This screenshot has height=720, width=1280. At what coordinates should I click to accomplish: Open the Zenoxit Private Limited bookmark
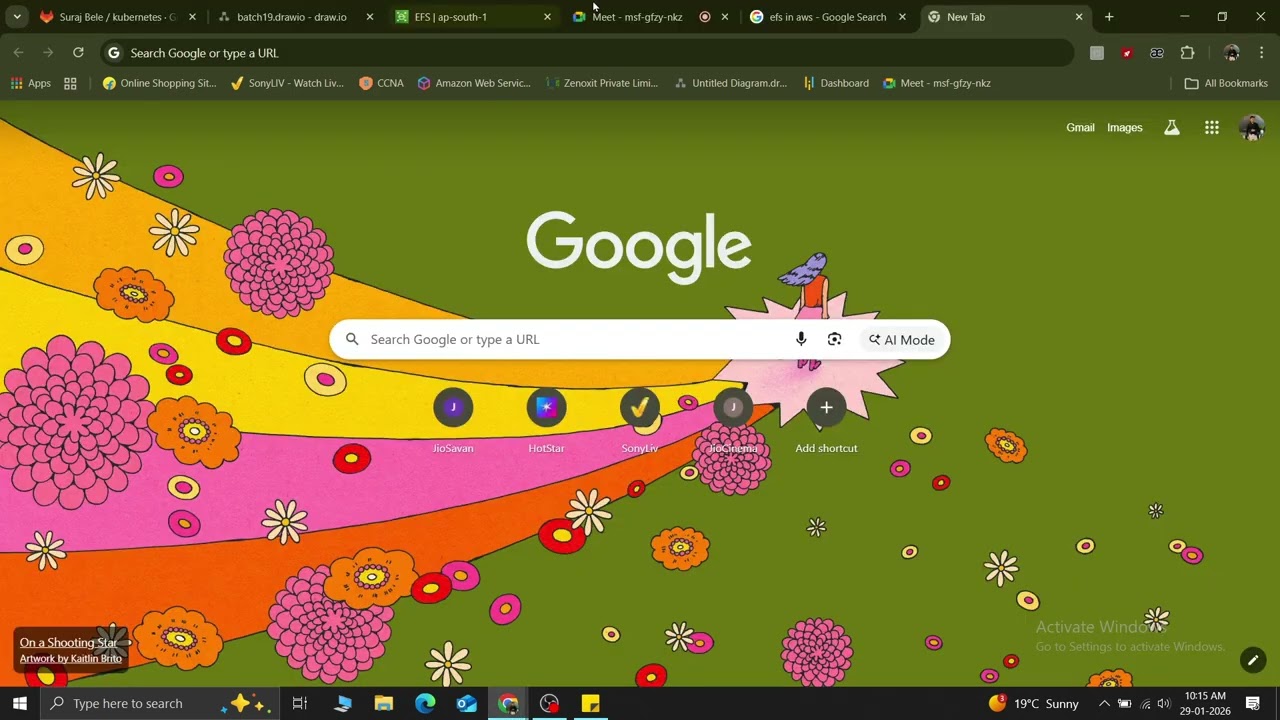click(x=603, y=83)
